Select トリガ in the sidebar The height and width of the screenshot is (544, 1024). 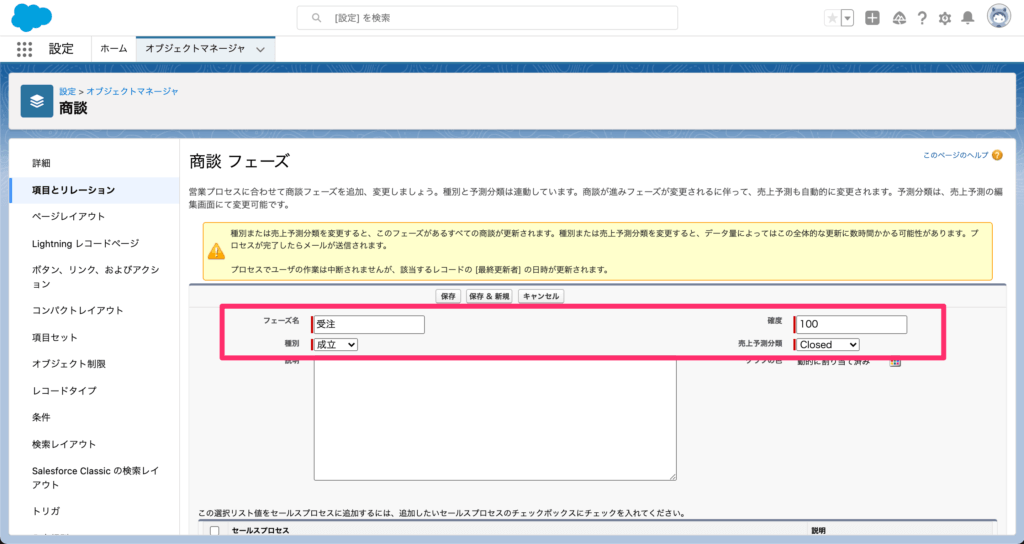pyautogui.click(x=46, y=511)
